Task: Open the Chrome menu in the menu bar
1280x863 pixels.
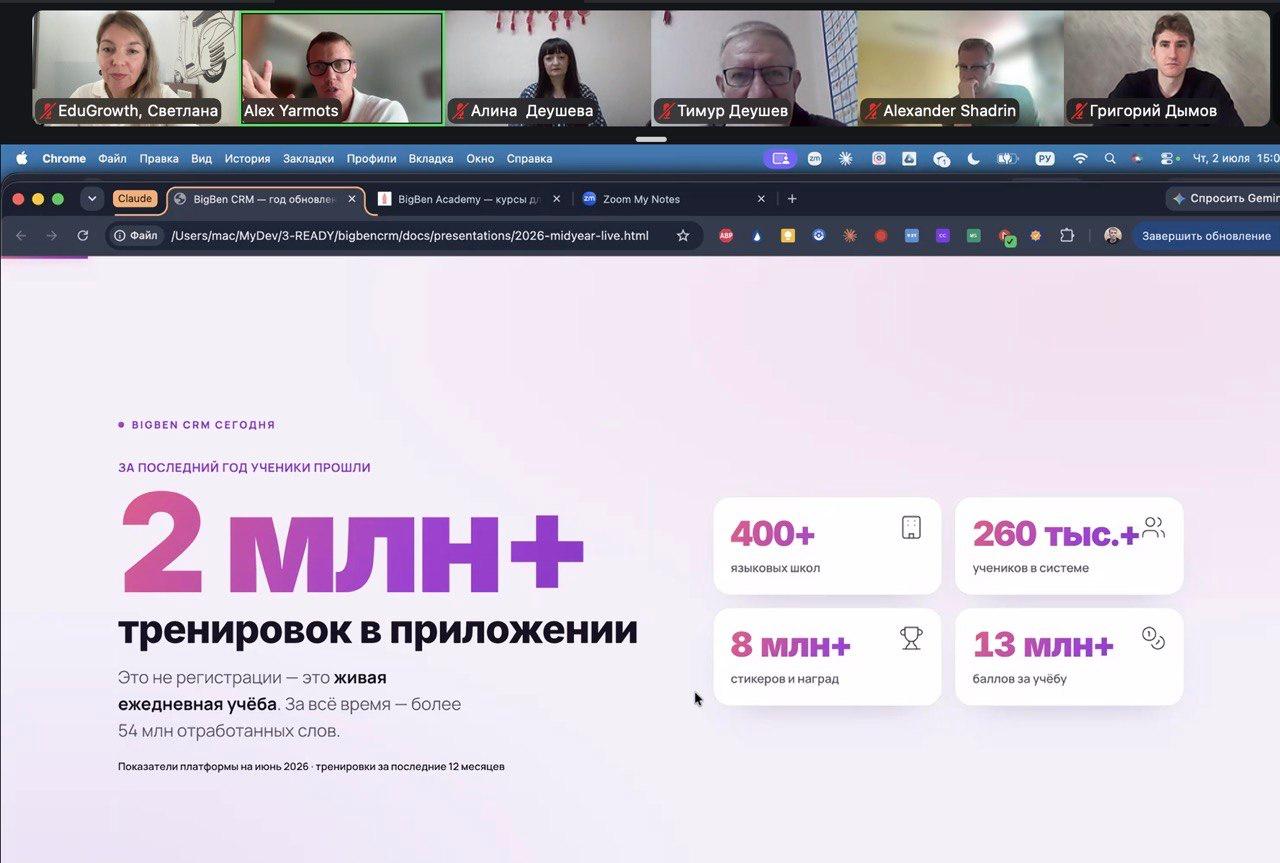Action: (64, 158)
